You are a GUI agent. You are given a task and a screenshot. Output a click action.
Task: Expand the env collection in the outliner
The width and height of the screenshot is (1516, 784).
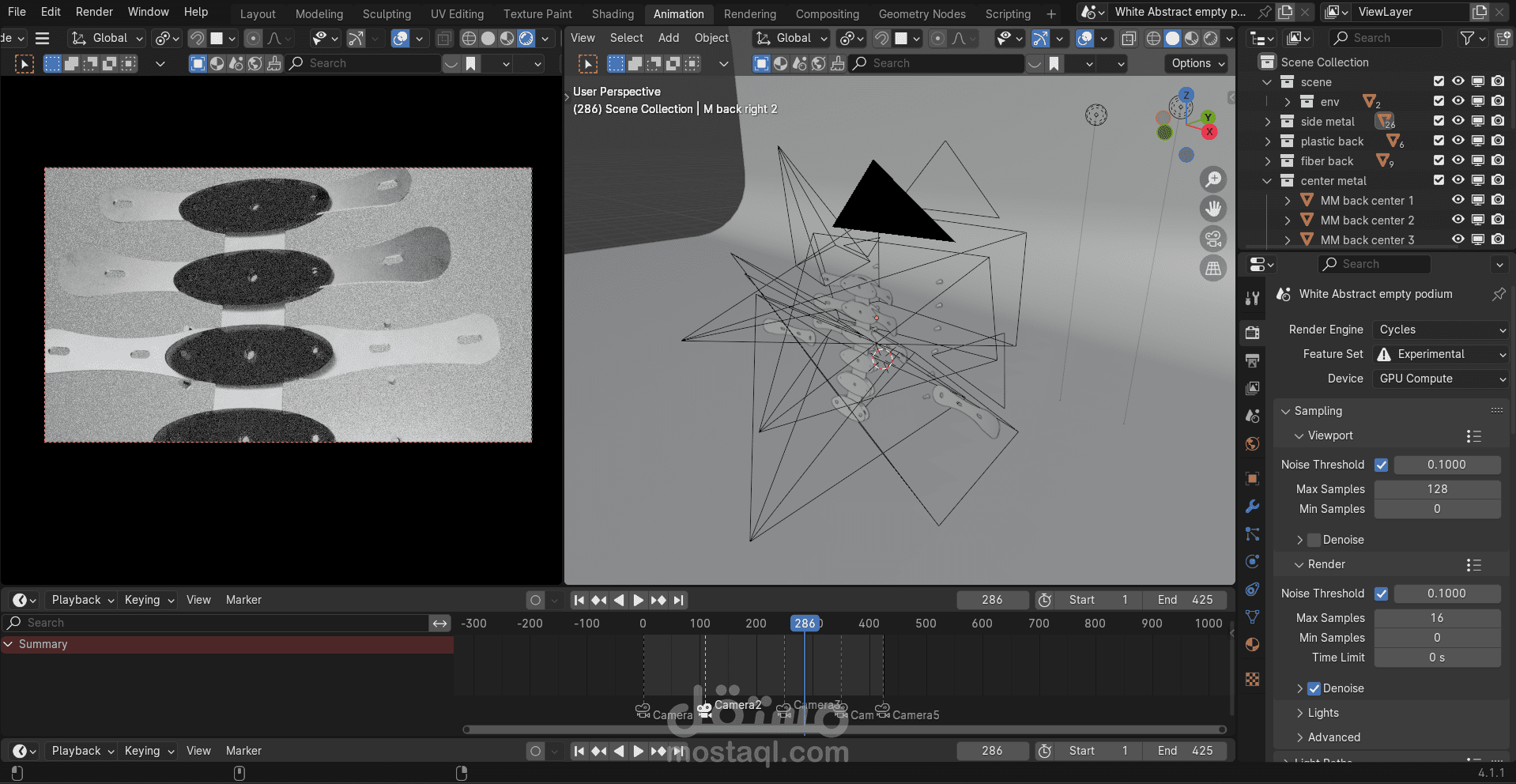tap(1288, 102)
